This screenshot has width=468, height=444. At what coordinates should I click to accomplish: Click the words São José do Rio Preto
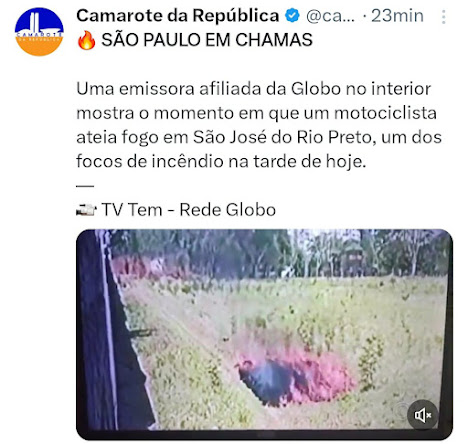point(282,137)
